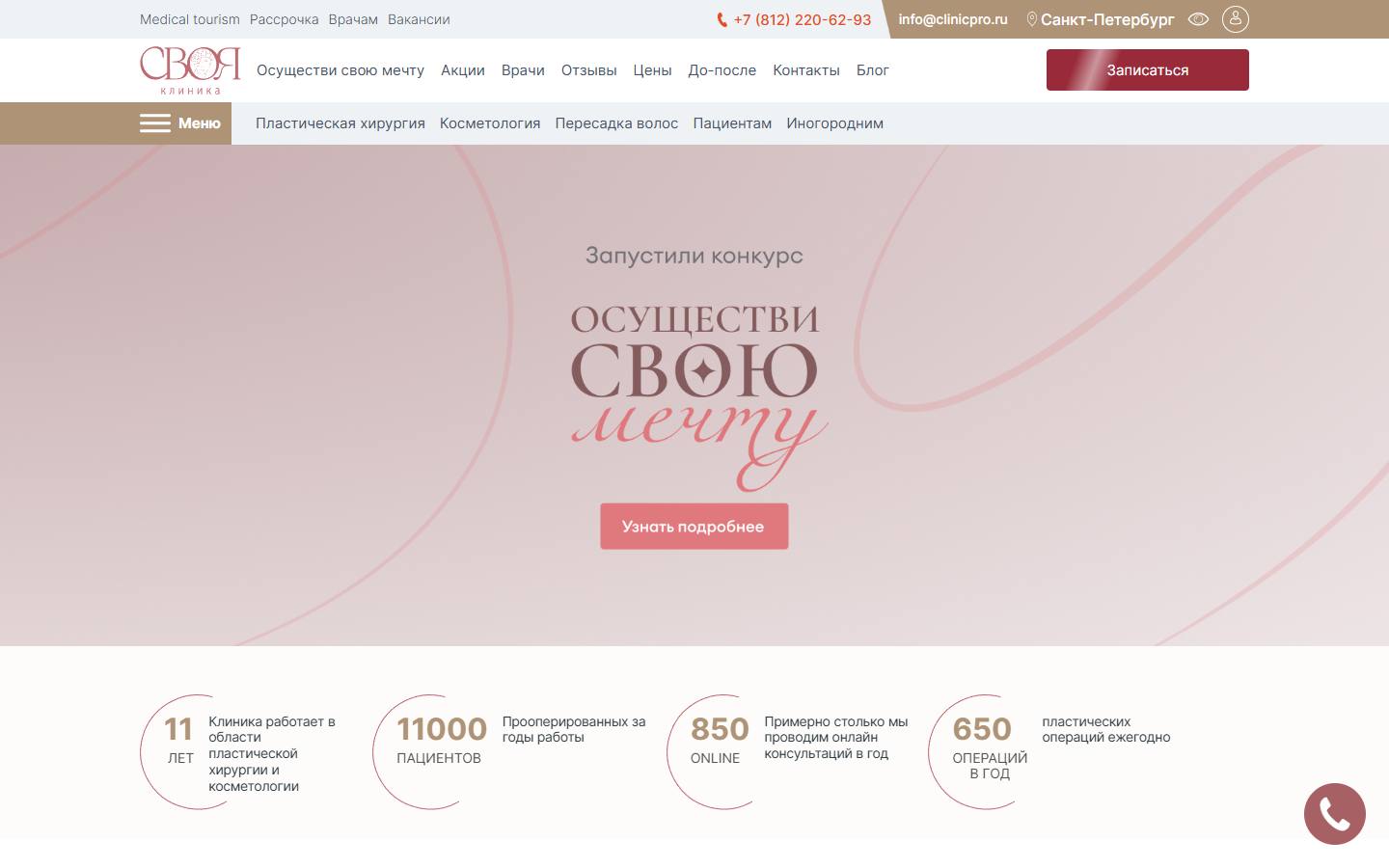The image size is (1389, 868).
Task: Click Узнать подробнее button
Action: (694, 527)
